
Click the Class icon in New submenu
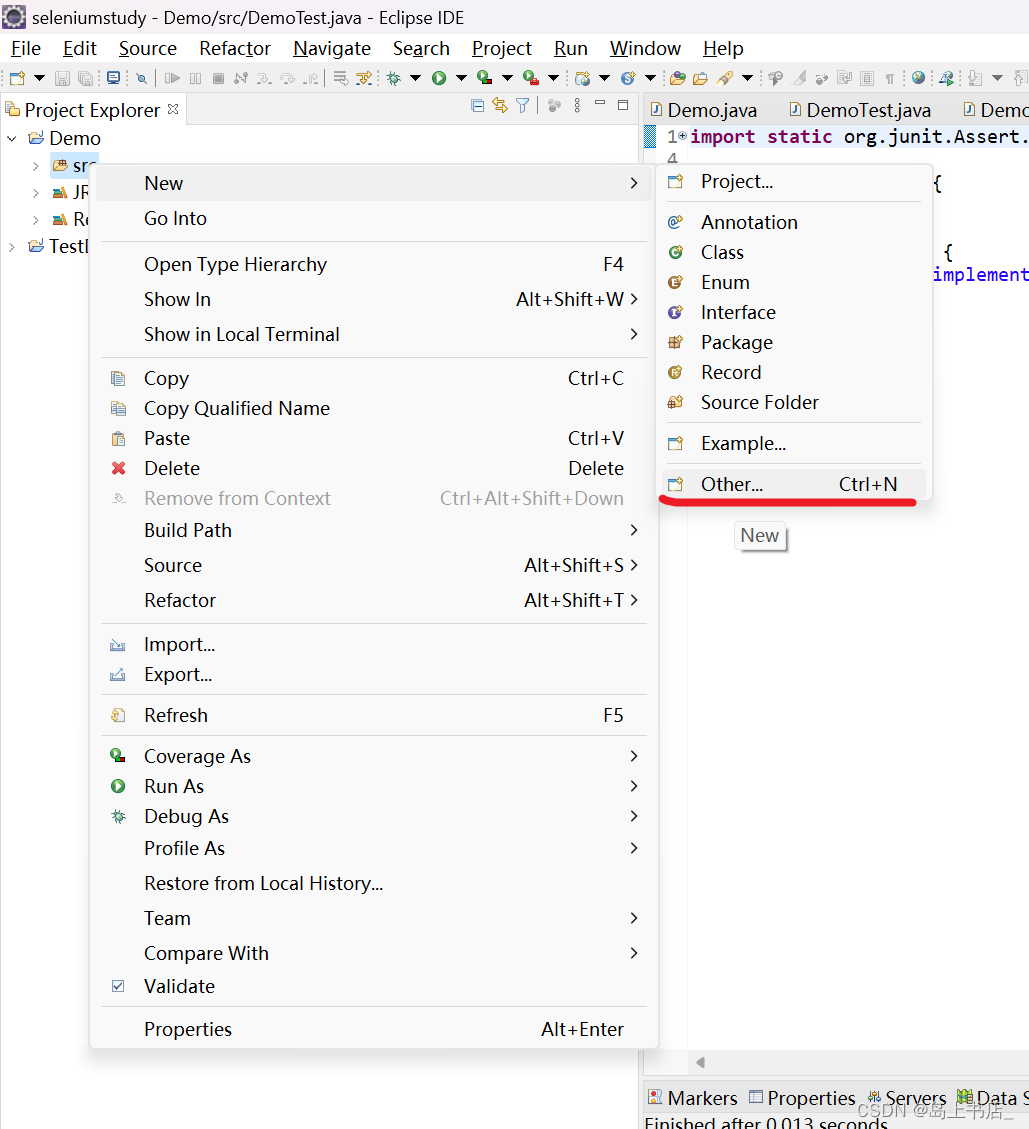click(675, 252)
